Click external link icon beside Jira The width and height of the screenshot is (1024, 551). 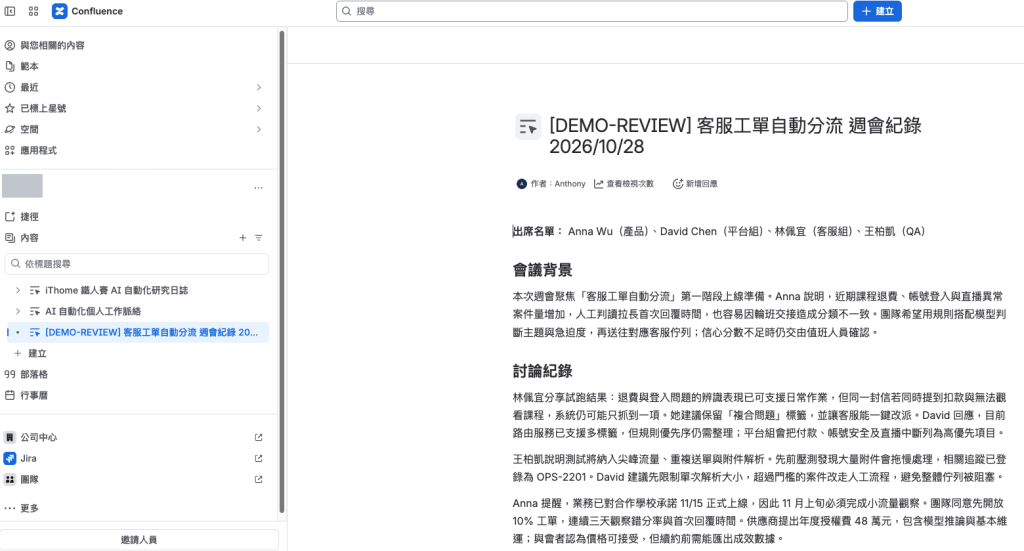tap(259, 458)
